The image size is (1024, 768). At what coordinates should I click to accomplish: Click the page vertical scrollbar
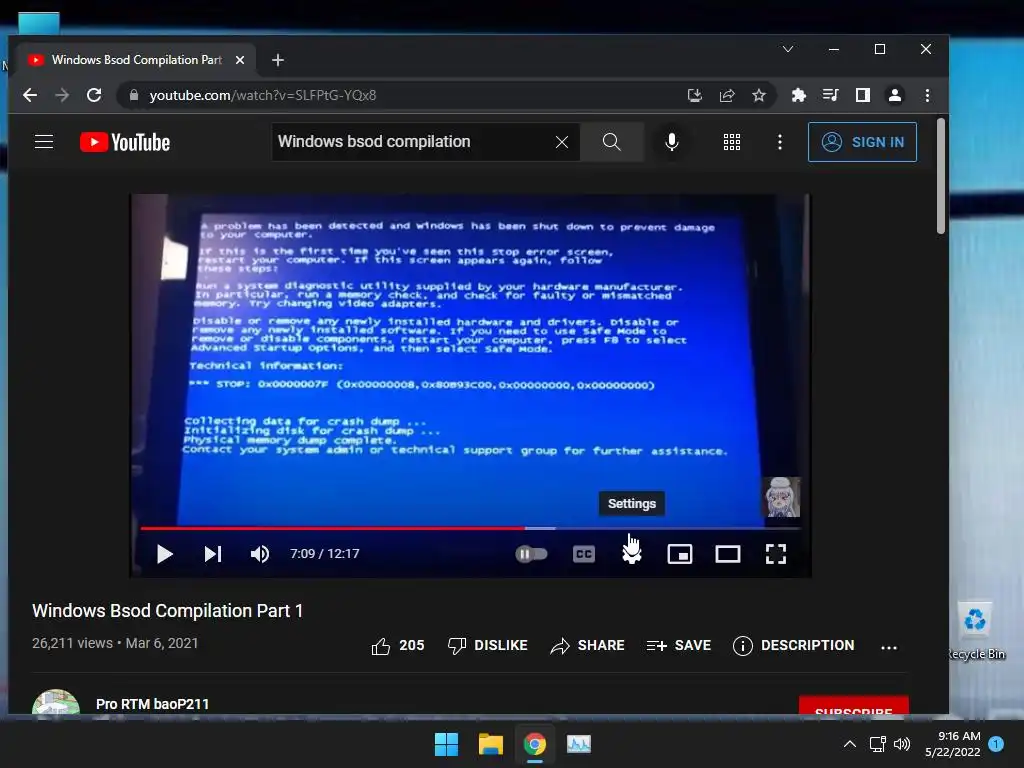[x=940, y=175]
